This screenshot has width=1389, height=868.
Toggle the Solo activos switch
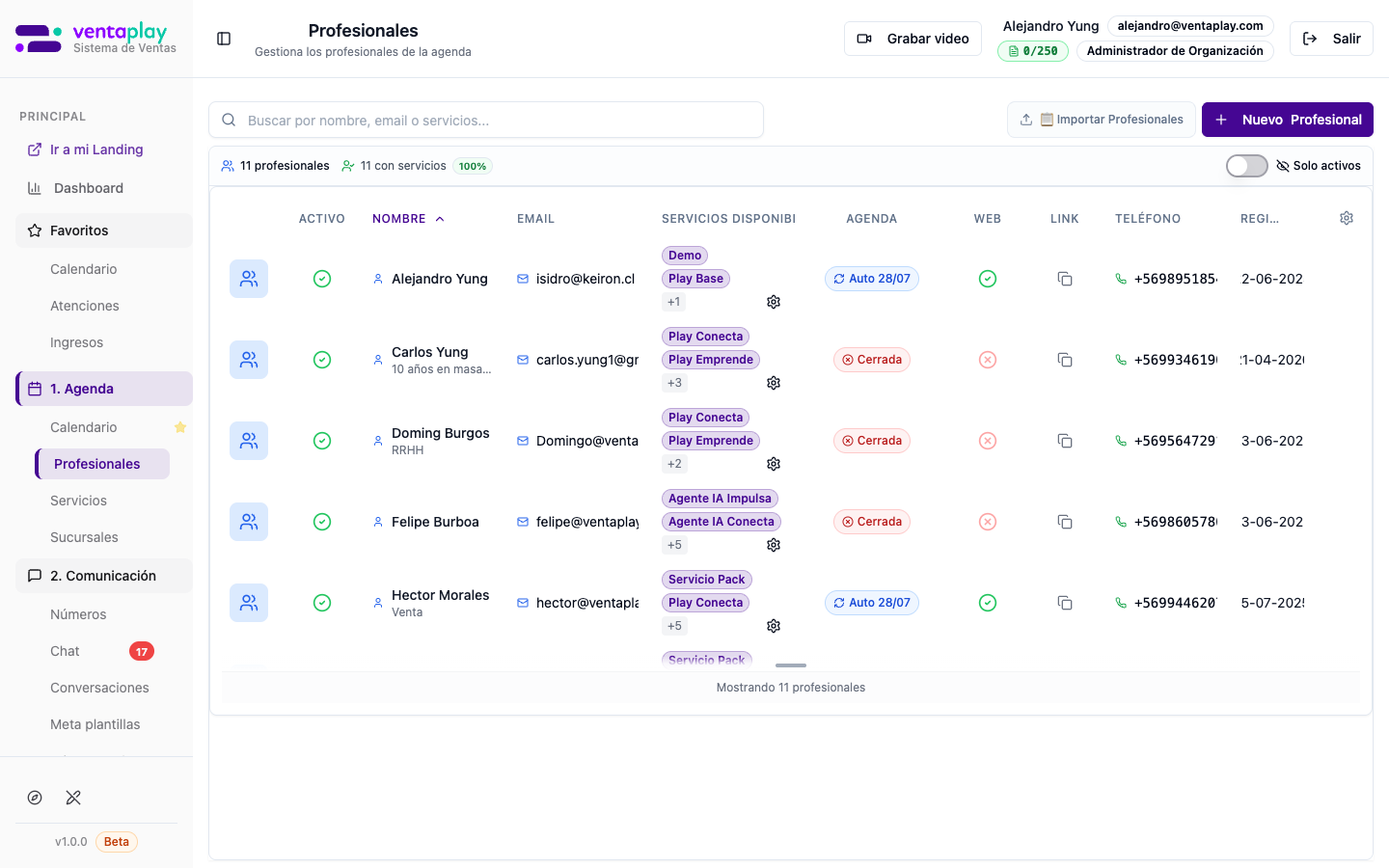point(1246,166)
